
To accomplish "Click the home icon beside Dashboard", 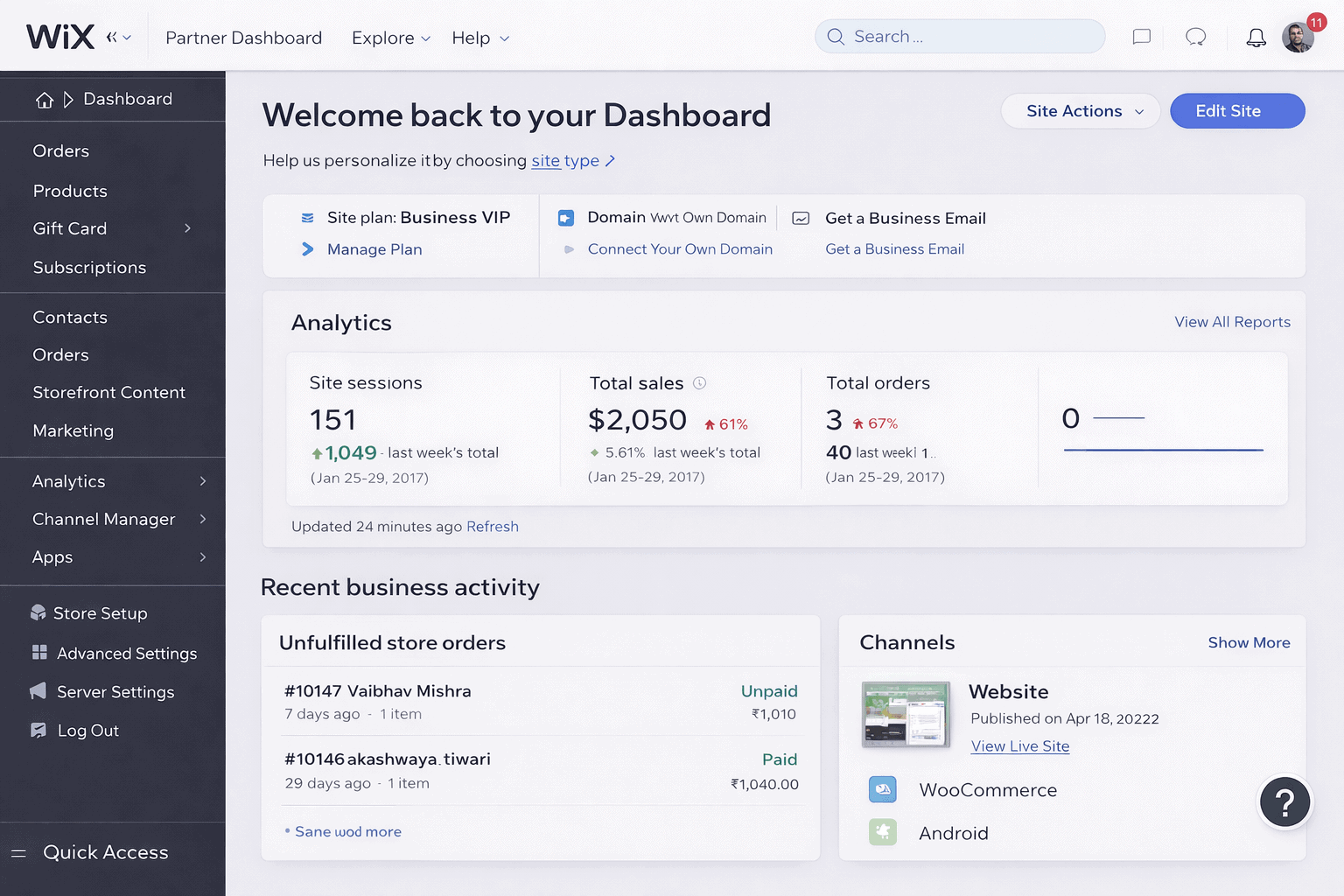I will point(45,100).
